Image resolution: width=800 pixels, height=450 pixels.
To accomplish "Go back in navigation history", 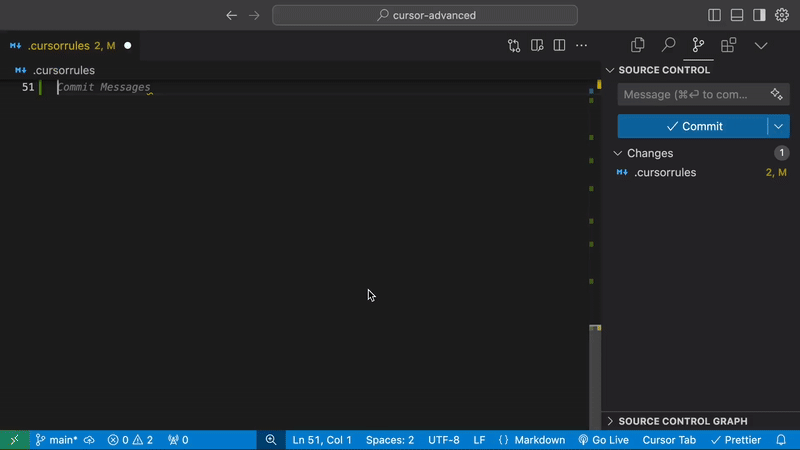I will (x=232, y=15).
